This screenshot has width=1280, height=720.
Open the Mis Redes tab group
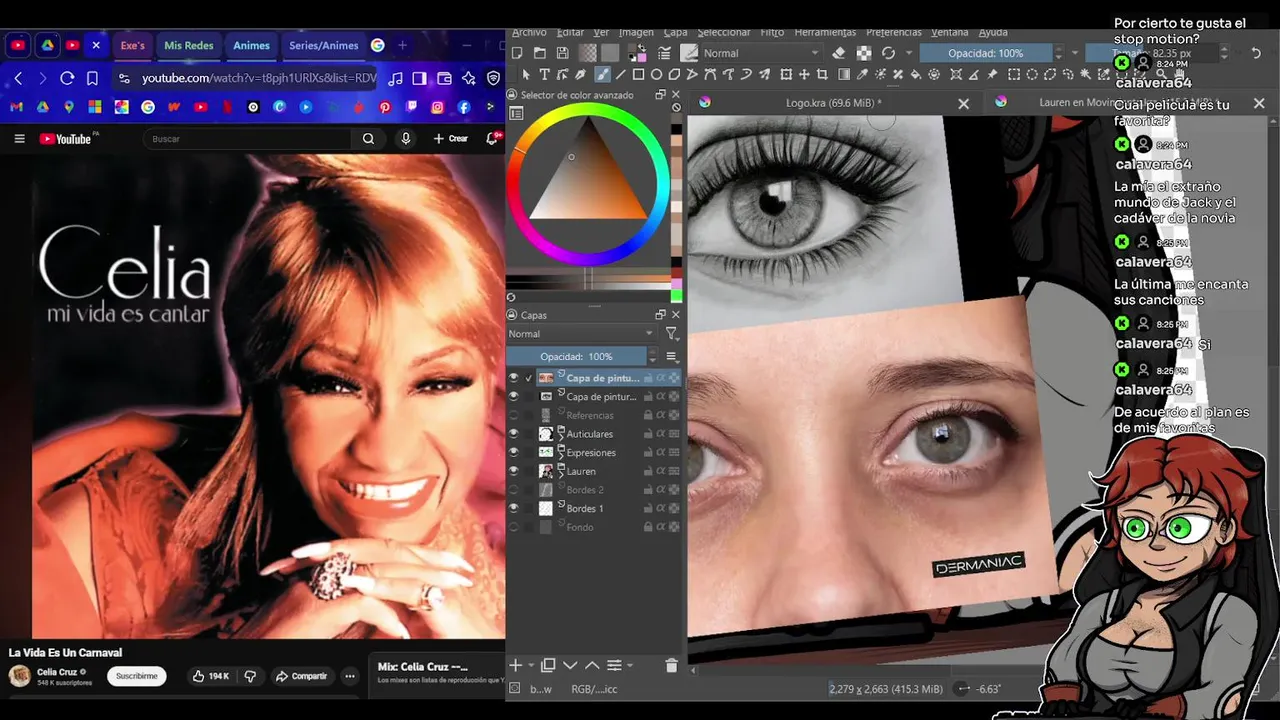(x=189, y=45)
